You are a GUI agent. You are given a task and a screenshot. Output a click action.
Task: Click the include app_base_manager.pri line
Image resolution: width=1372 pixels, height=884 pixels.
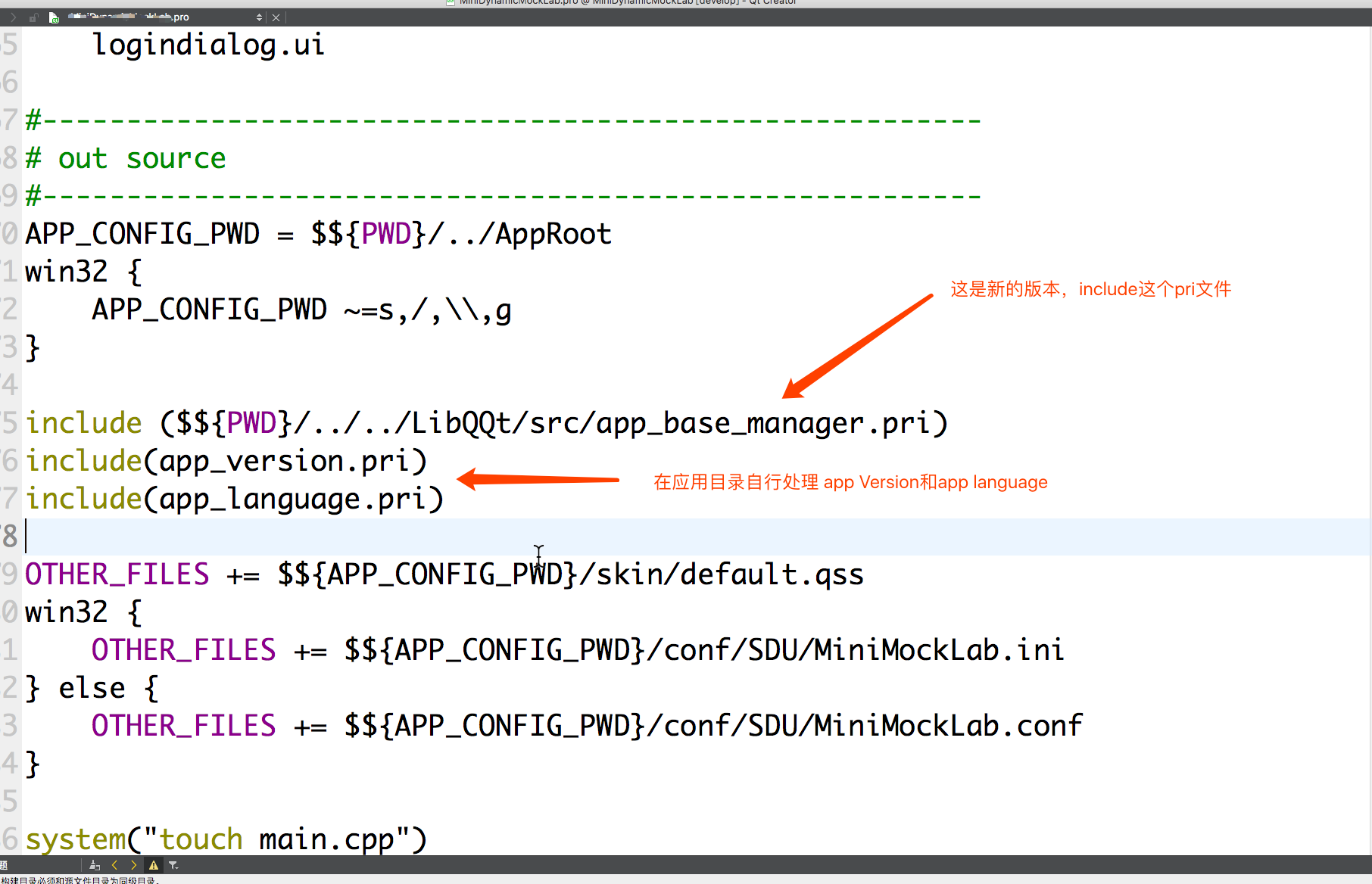point(487,423)
